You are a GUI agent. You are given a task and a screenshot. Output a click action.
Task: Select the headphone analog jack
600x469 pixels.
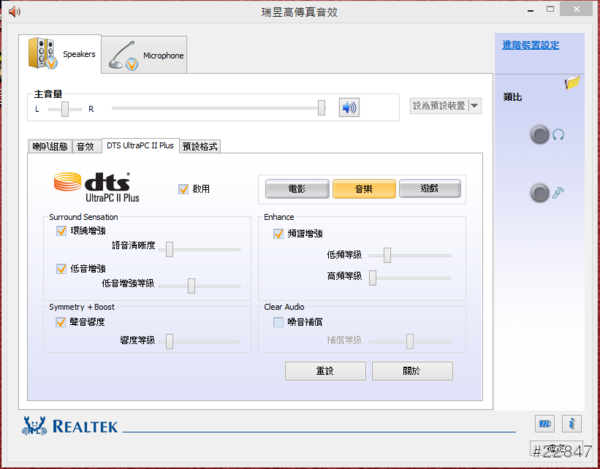pyautogui.click(x=540, y=135)
